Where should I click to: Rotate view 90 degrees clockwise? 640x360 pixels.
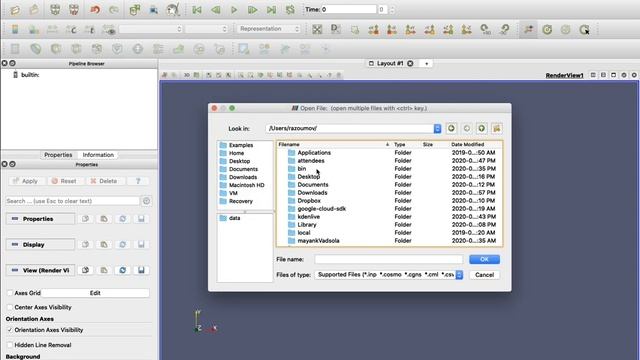tap(485, 29)
